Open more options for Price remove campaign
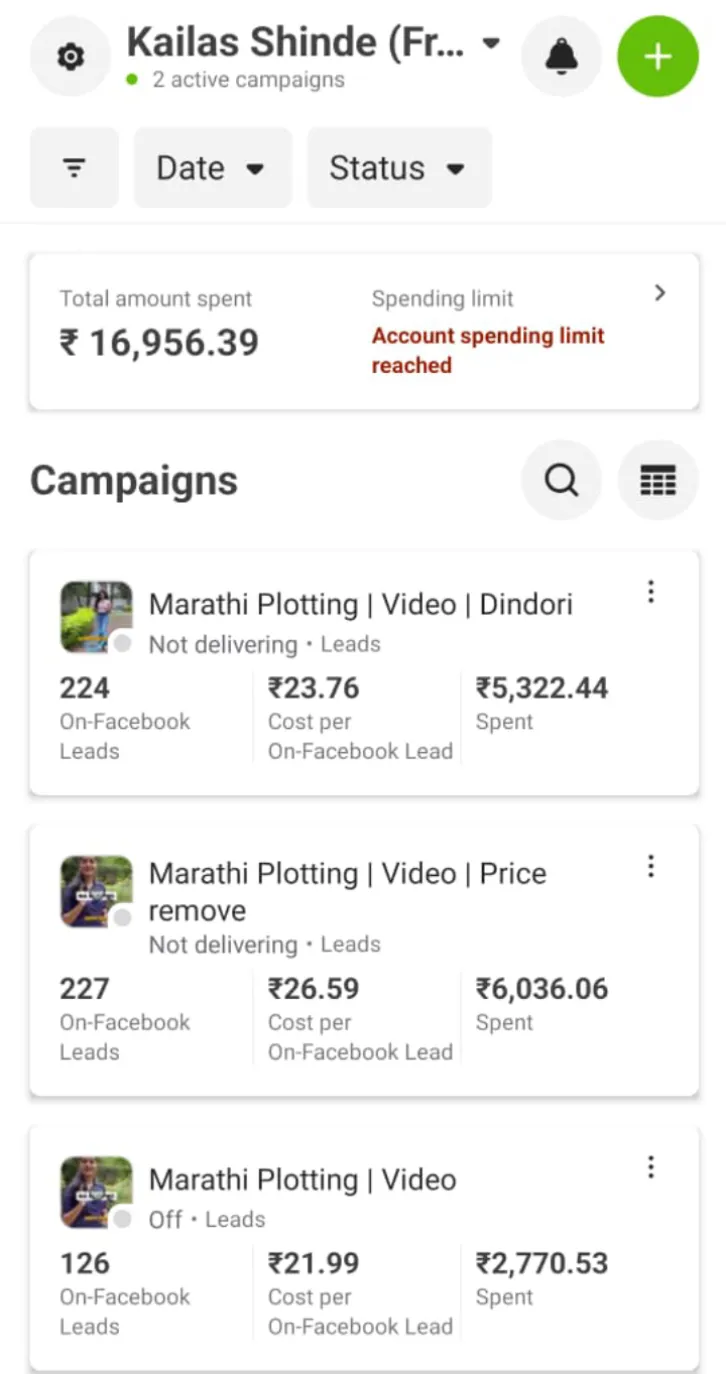 (x=651, y=866)
